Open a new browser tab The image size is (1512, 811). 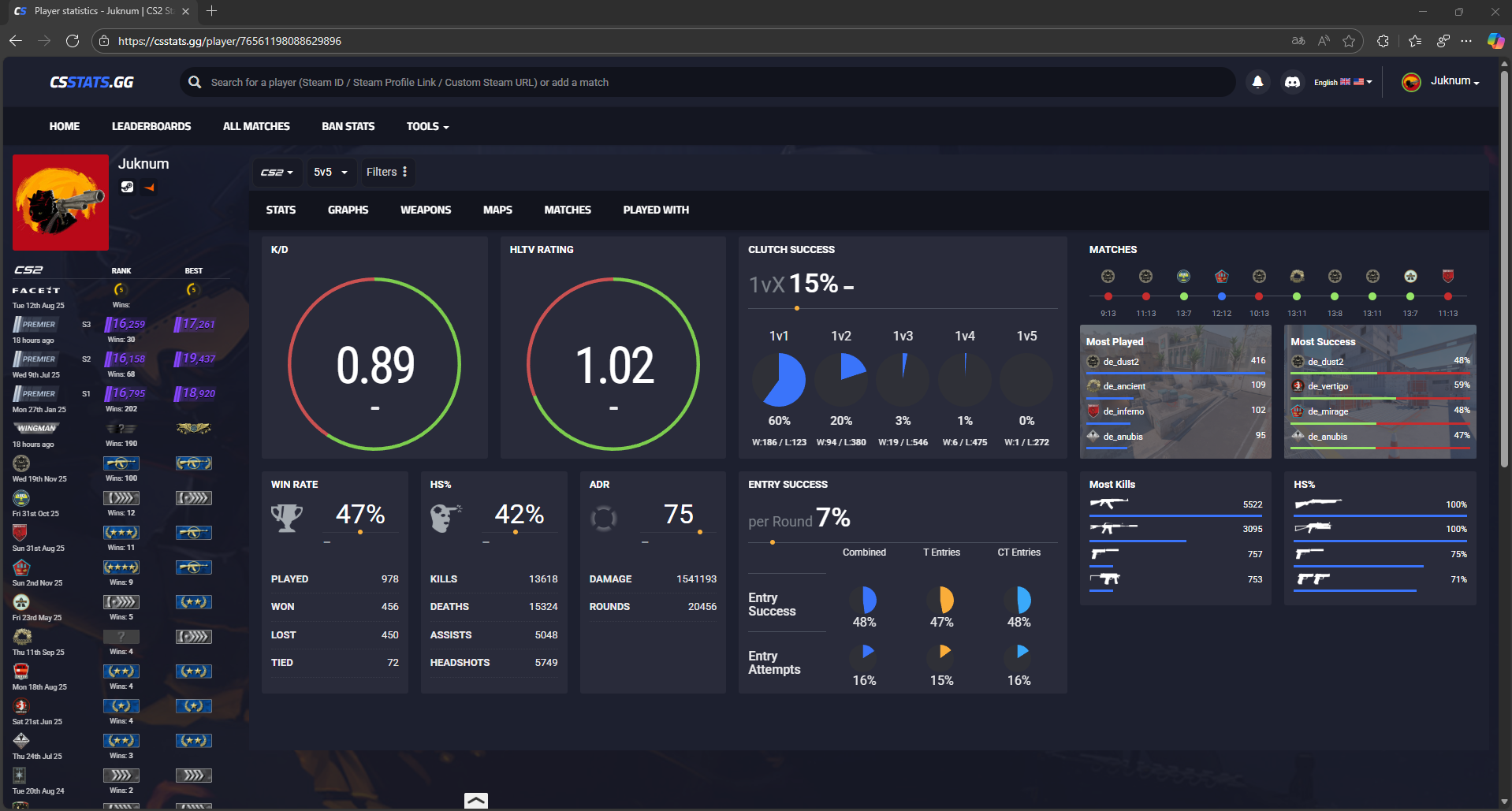(211, 11)
